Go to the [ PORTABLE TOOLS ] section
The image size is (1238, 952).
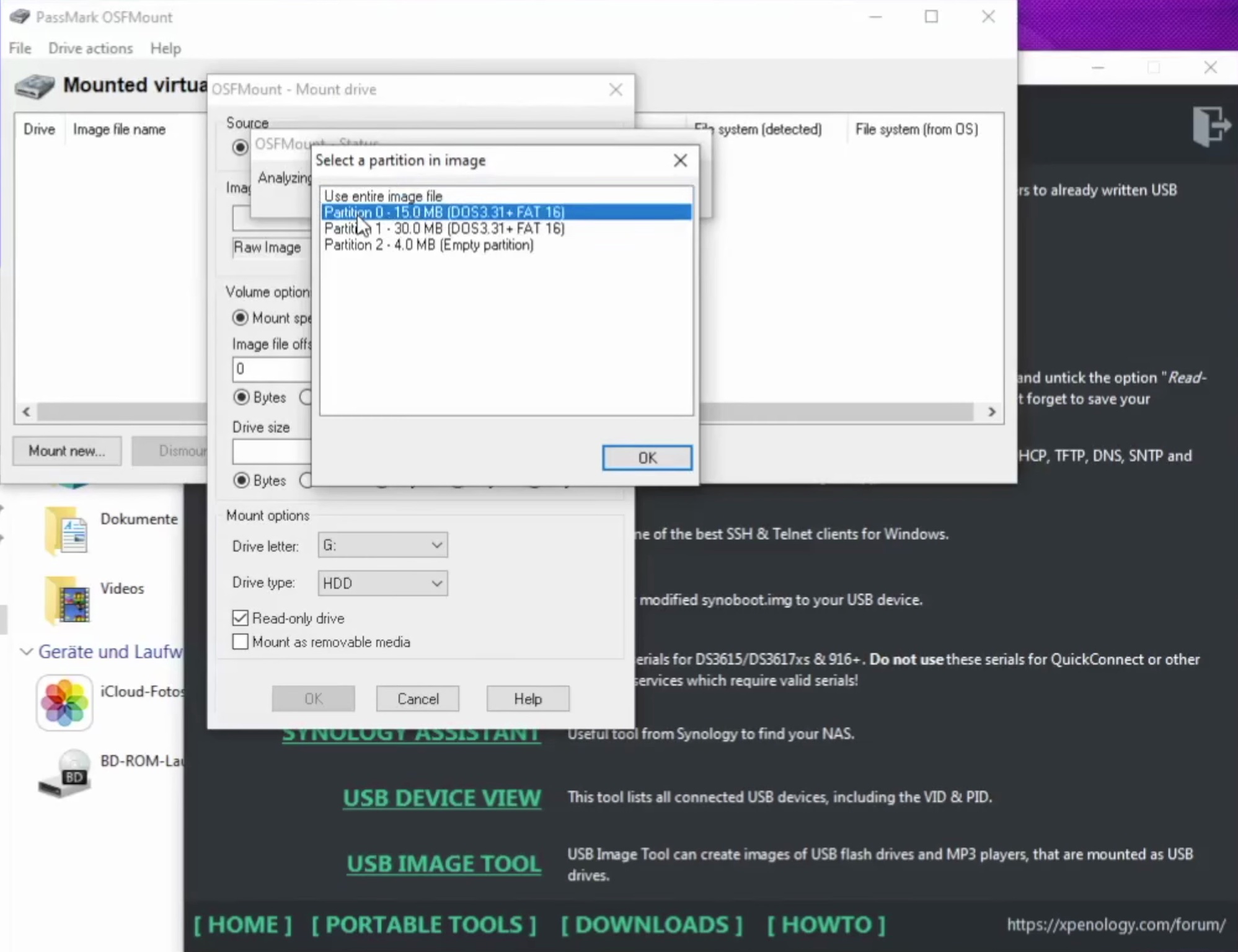point(423,924)
